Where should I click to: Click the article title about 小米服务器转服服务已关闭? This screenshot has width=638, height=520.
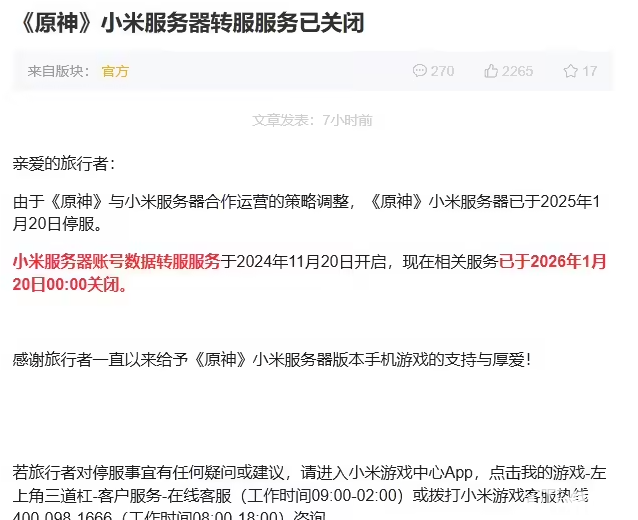click(x=191, y=23)
